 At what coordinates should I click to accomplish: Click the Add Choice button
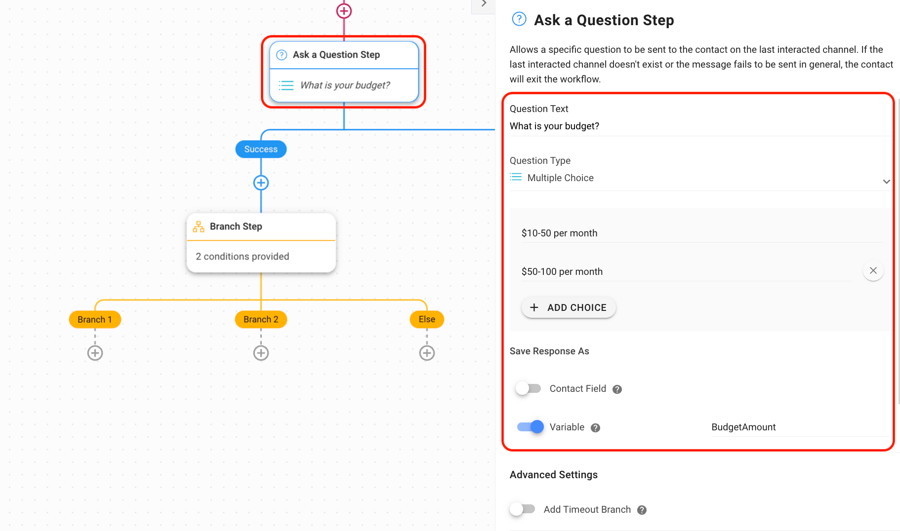[x=569, y=308]
